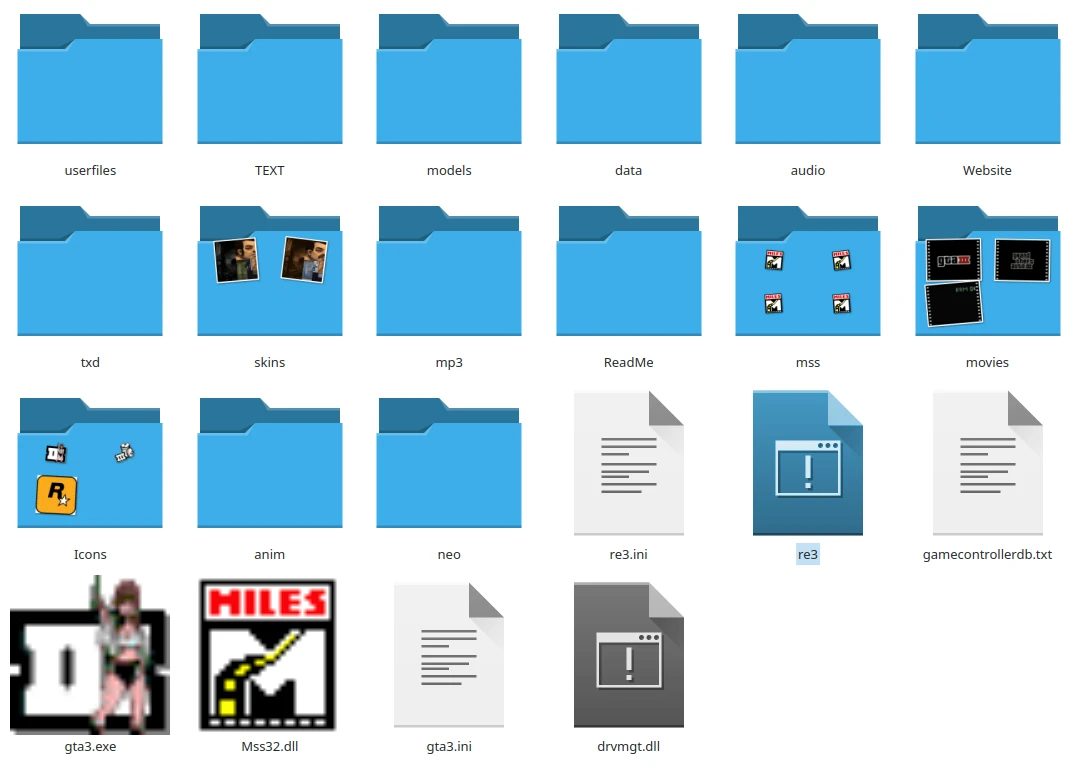Click the 'skins' folder name label
1070x775 pixels.
click(270, 362)
